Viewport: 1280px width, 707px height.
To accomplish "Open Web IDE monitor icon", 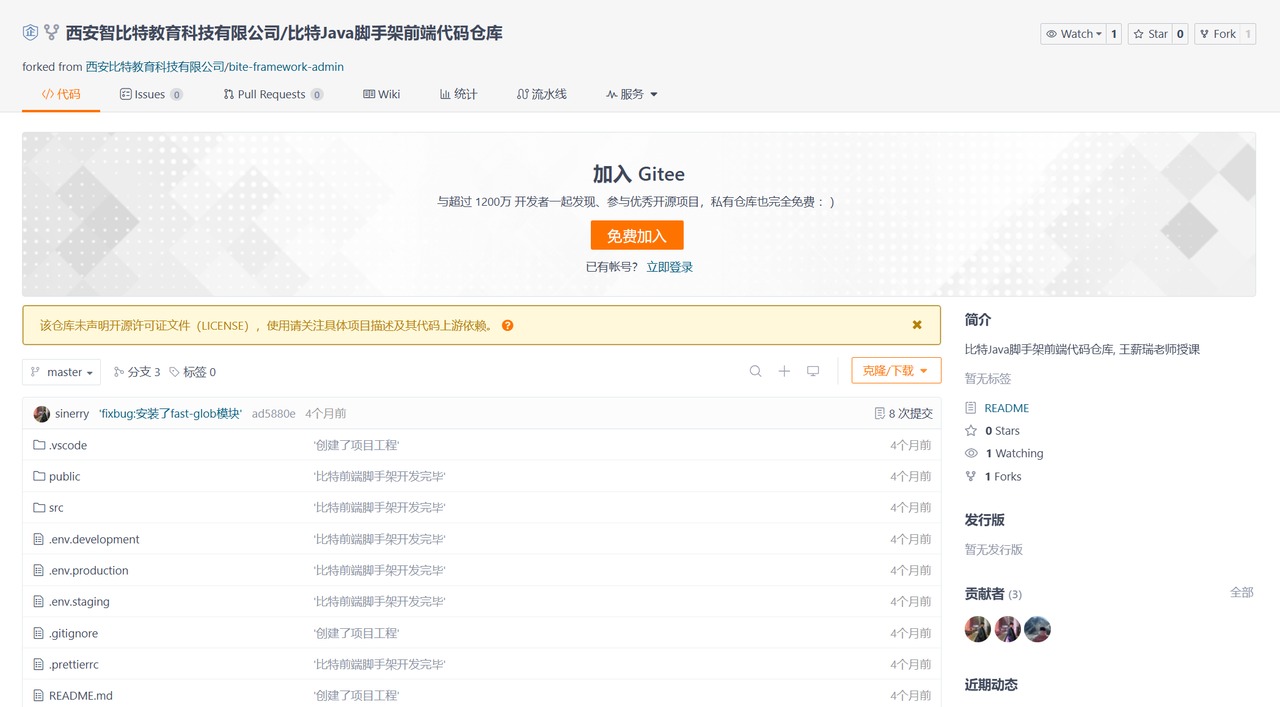I will click(813, 371).
